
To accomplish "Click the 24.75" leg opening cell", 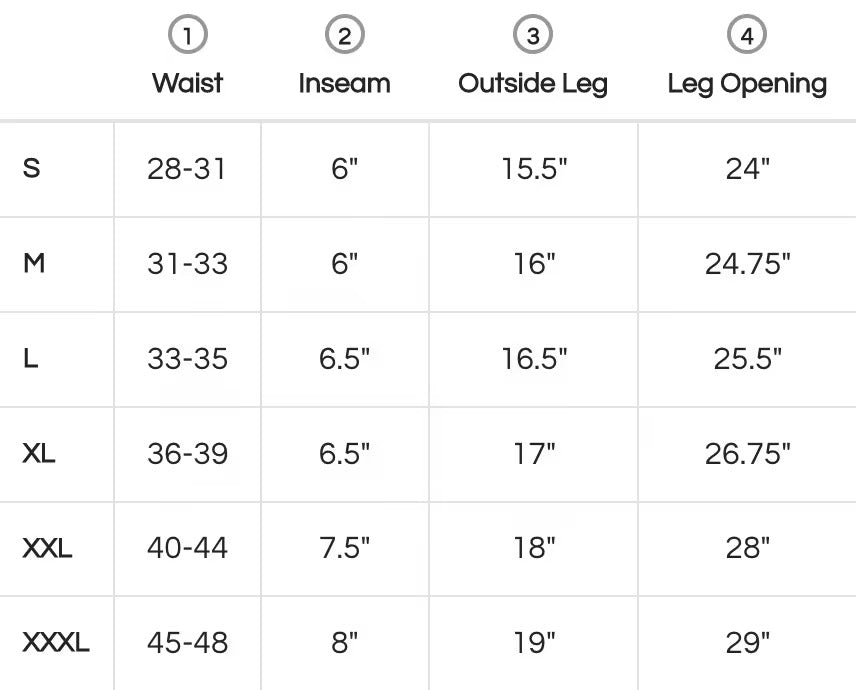I will pos(747,264).
